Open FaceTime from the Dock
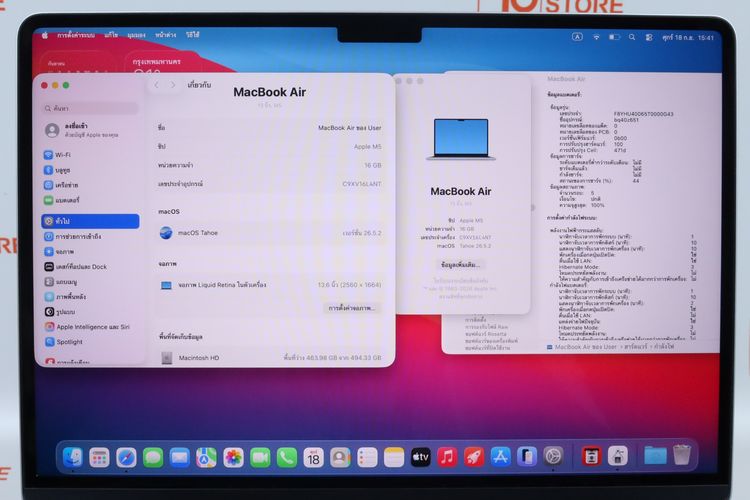This screenshot has height=500, width=750. point(260,457)
